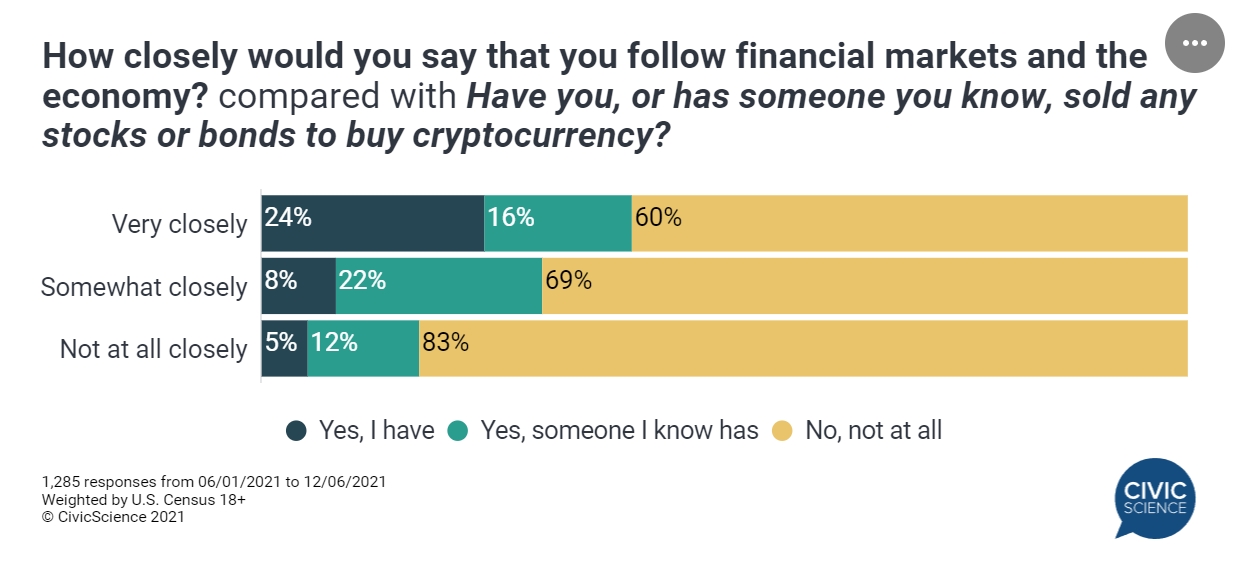Click the 22% teal segment in Somewhat closely

[x=439, y=286]
